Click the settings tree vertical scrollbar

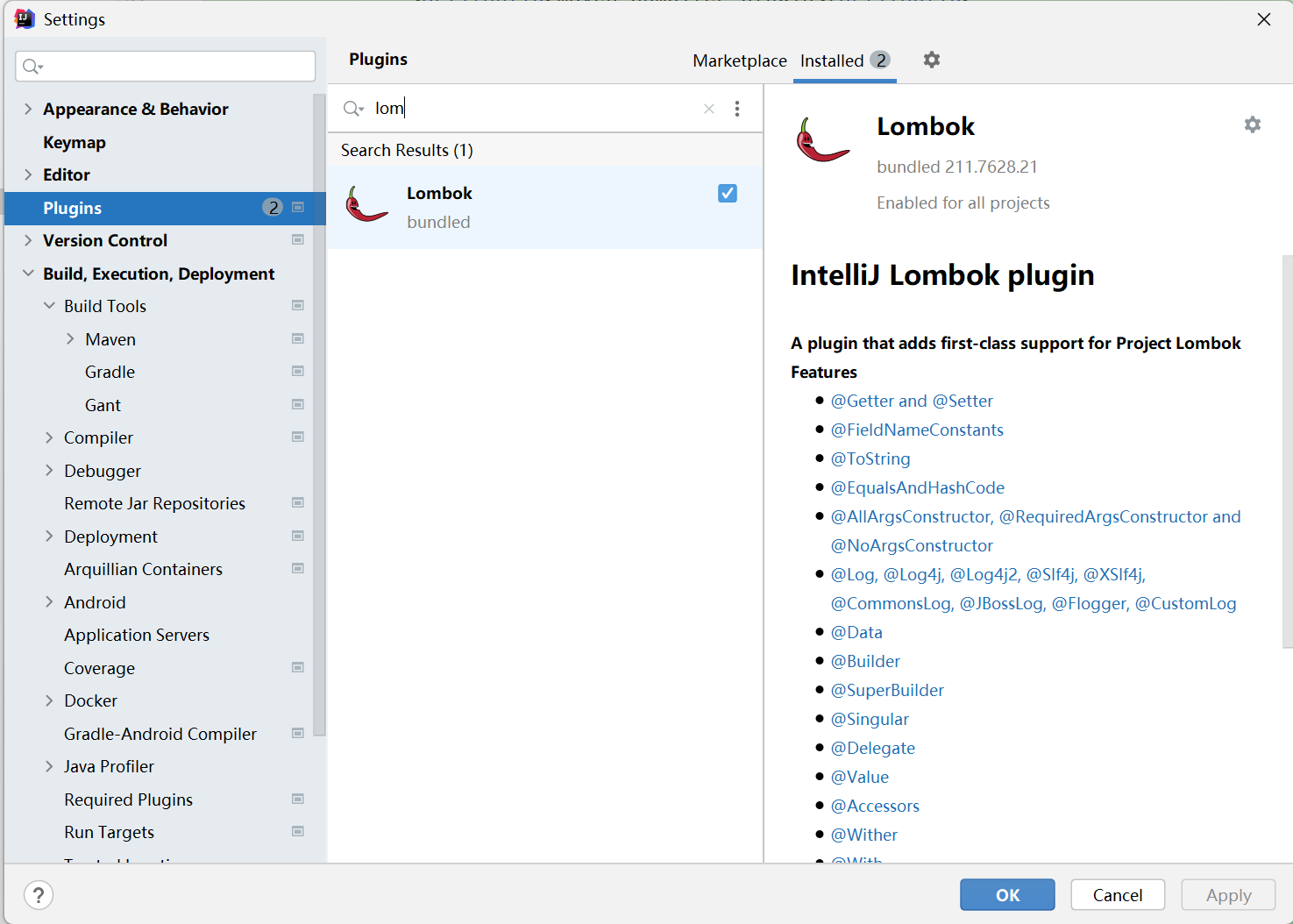pos(319,414)
